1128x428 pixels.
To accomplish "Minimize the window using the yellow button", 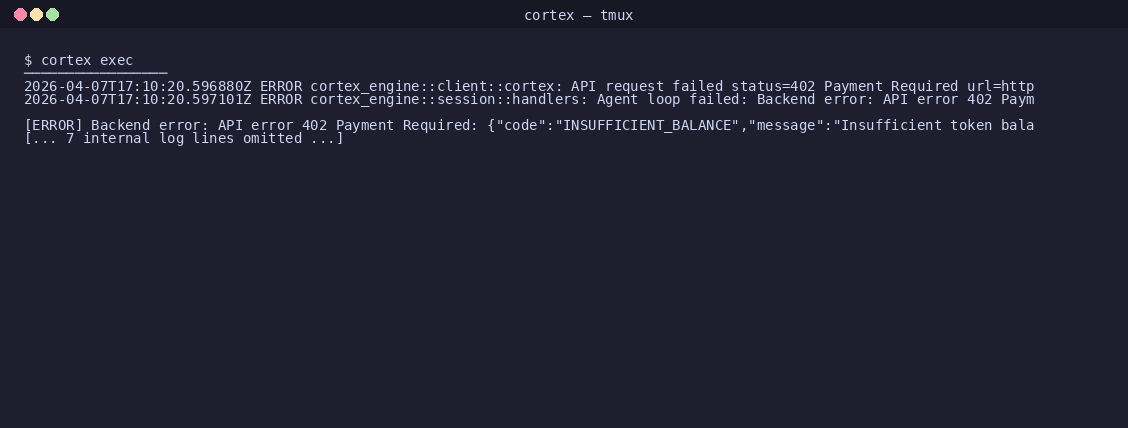I will point(36,14).
